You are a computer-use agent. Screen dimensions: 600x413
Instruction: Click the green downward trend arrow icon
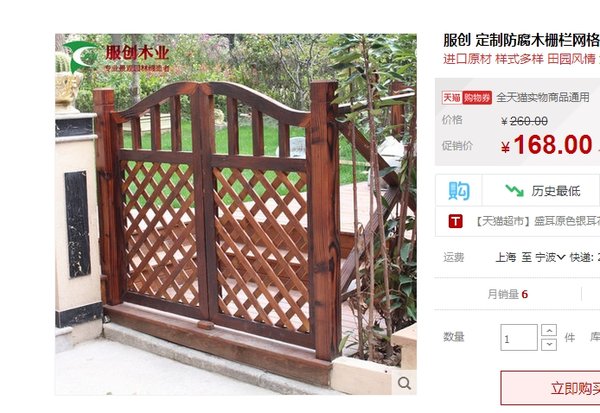pyautogui.click(x=514, y=190)
